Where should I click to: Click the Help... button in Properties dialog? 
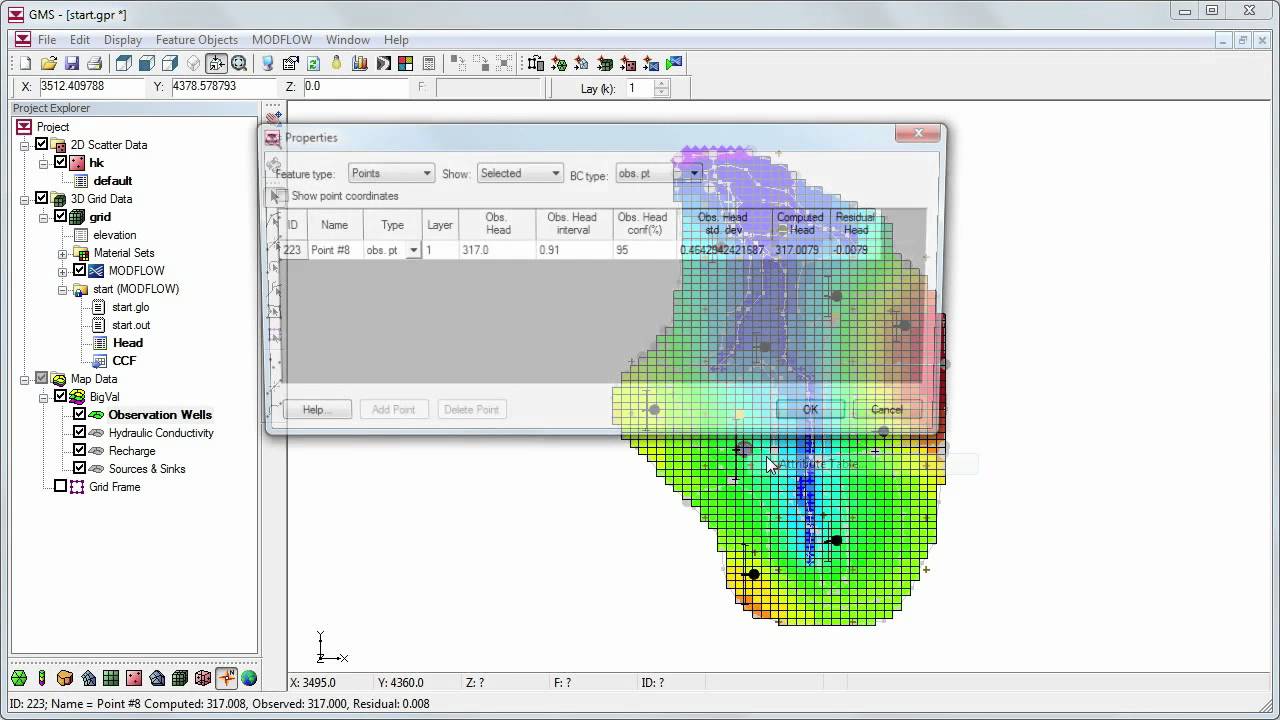coord(316,409)
